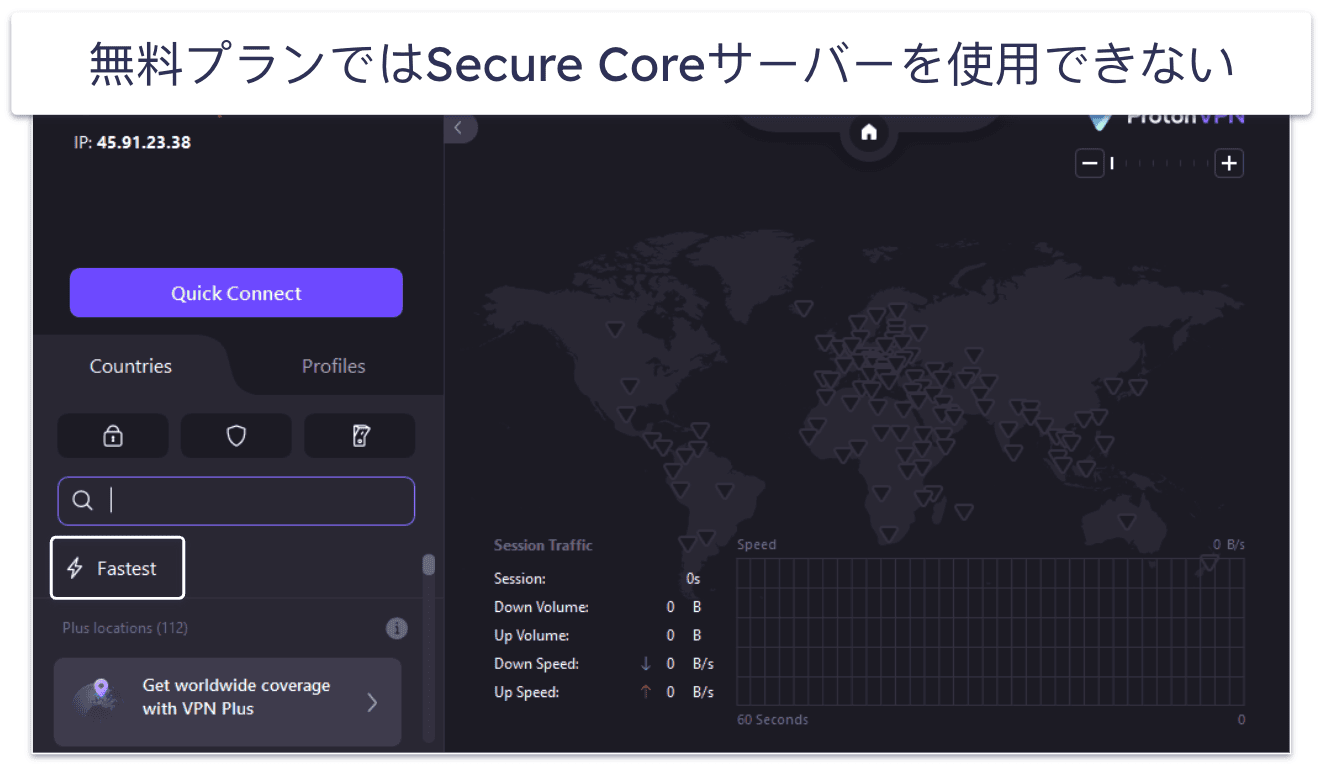This screenshot has height=764, width=1326.
Task: Switch to the Countries tab
Action: 131,366
